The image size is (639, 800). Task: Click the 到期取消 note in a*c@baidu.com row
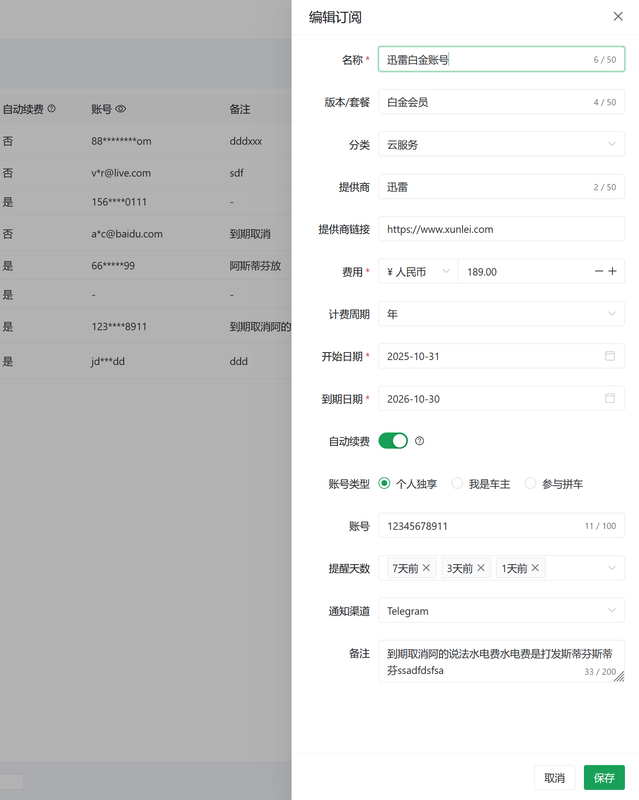pos(250,234)
